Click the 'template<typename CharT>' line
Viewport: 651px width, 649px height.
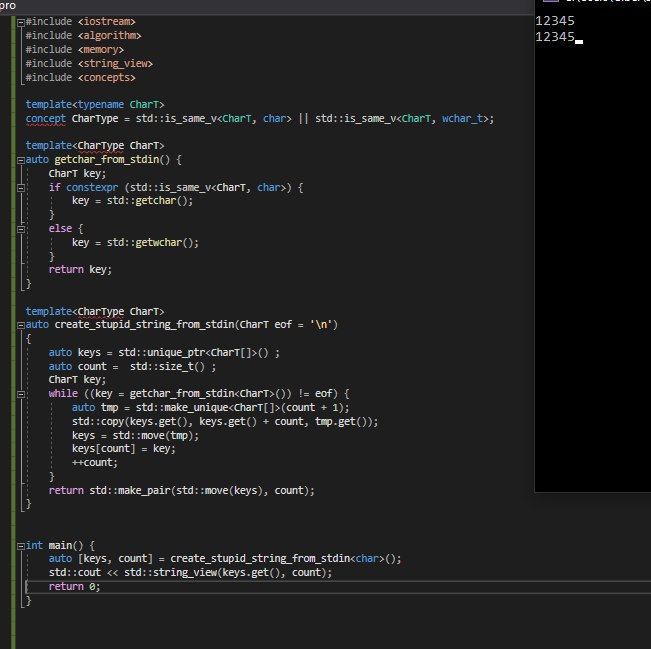coord(95,104)
